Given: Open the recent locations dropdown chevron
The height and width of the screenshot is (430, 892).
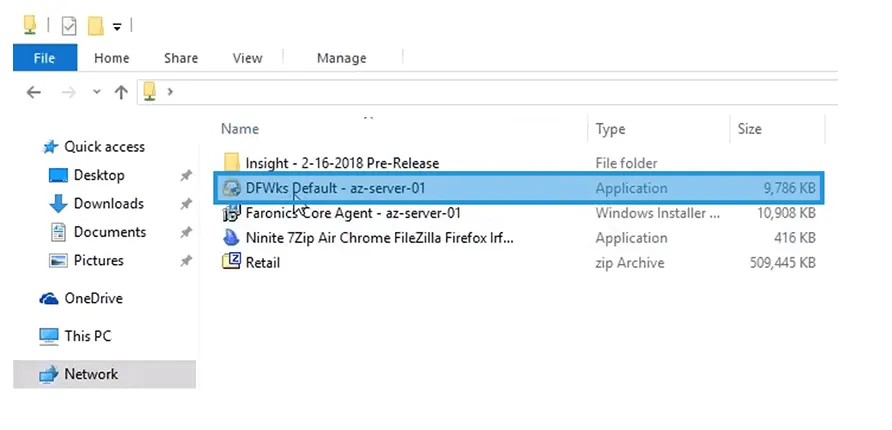Looking at the screenshot, I should pos(97,92).
